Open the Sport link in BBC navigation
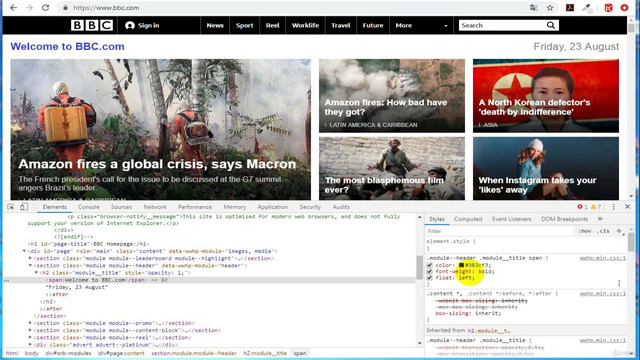Viewport: 640px width, 360px height. click(x=244, y=25)
